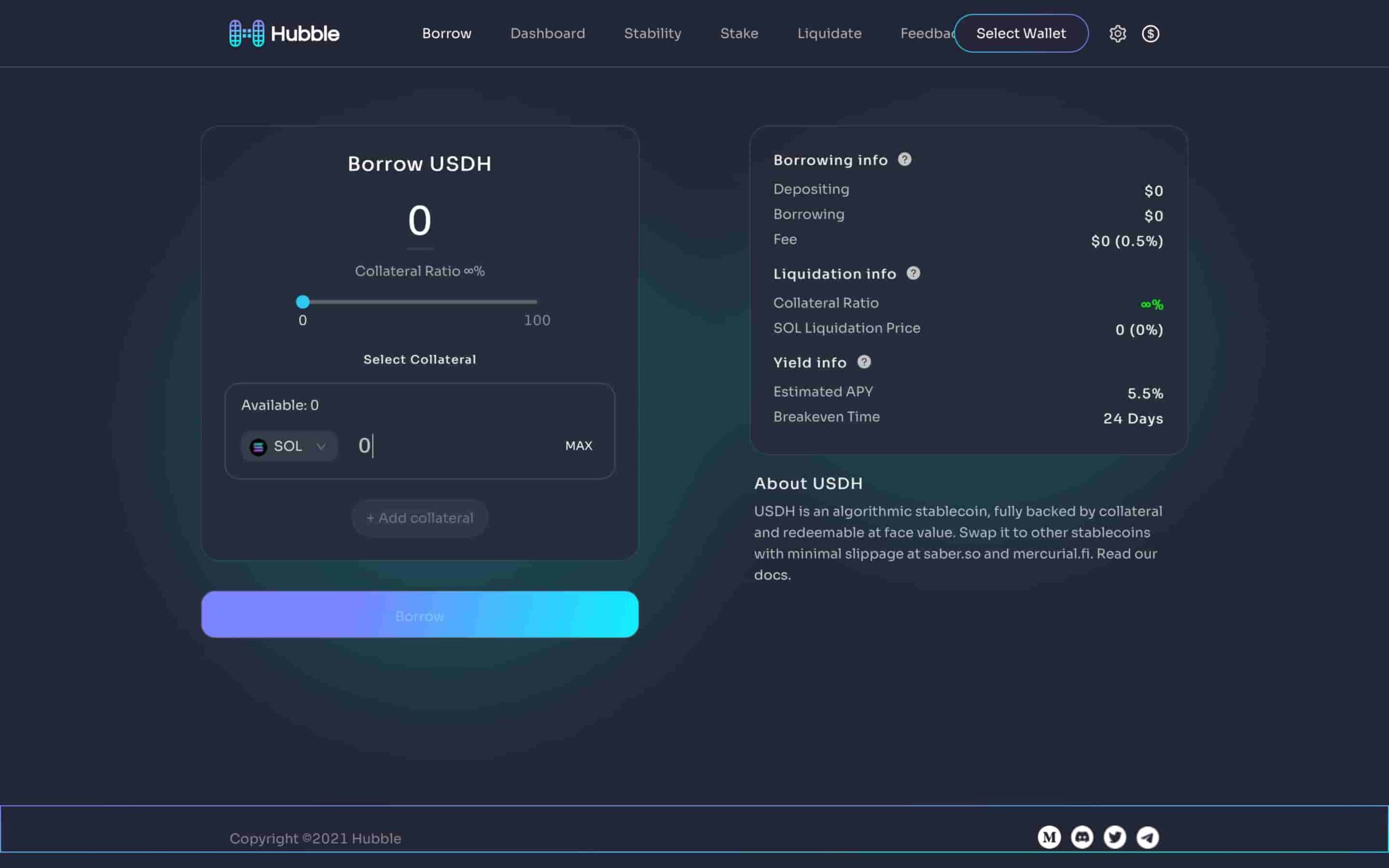The width and height of the screenshot is (1389, 868).
Task: Click the Liquidation info question mark icon
Action: pyautogui.click(x=914, y=274)
